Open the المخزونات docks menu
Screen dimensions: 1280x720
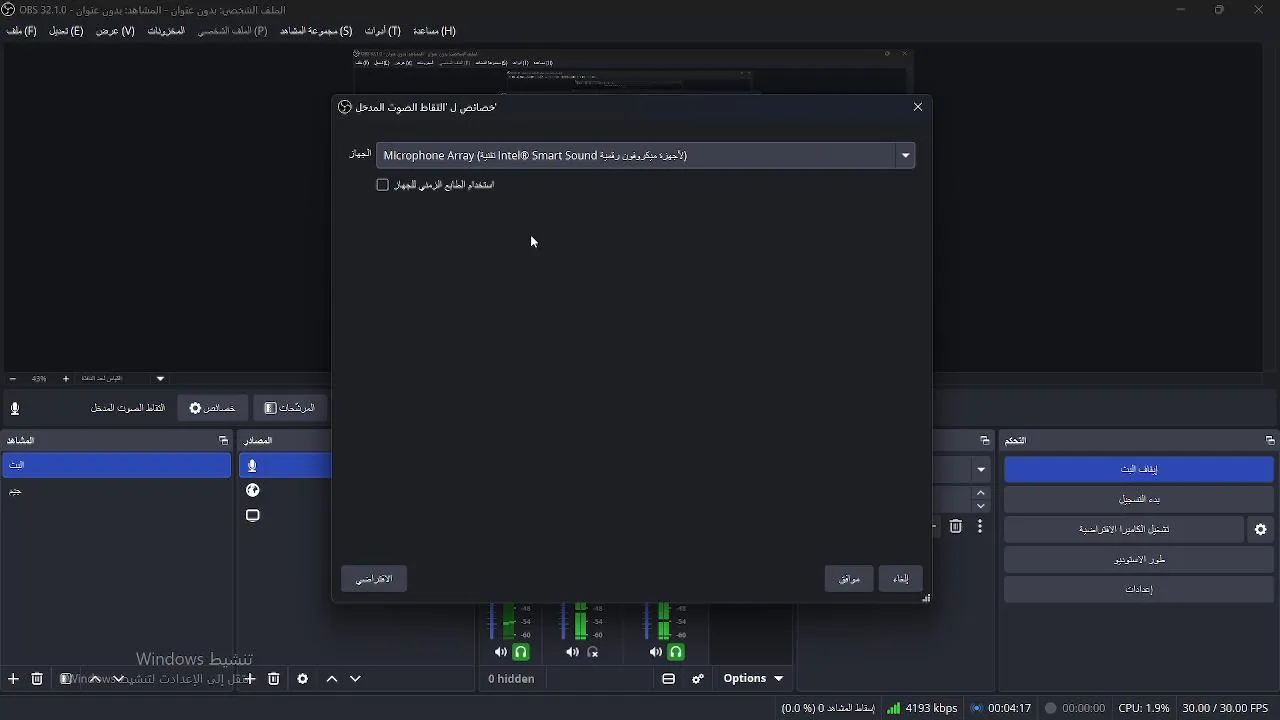[166, 31]
